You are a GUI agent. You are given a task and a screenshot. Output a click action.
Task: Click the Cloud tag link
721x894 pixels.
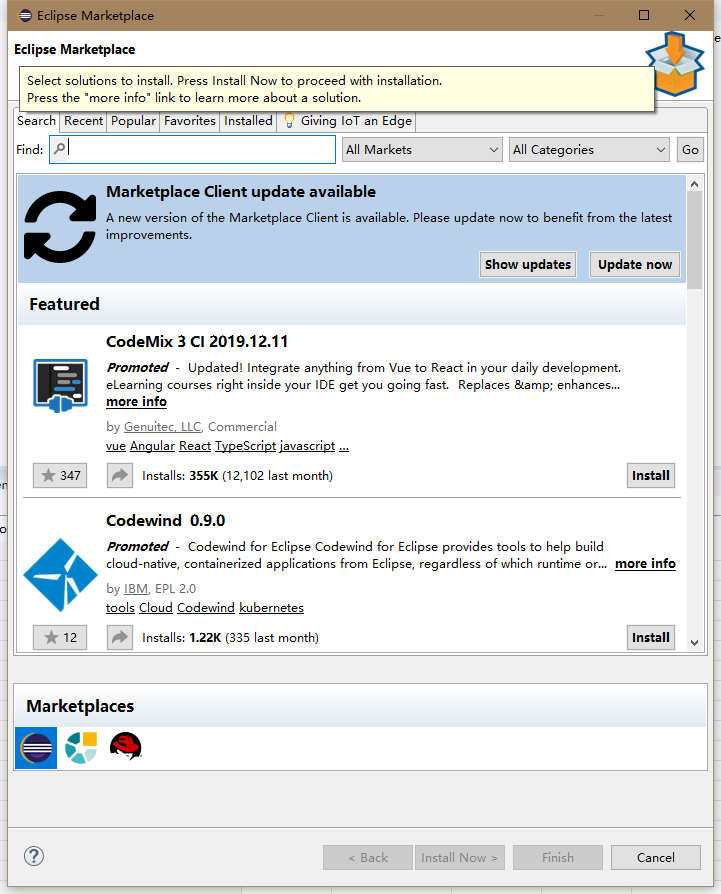coord(156,608)
